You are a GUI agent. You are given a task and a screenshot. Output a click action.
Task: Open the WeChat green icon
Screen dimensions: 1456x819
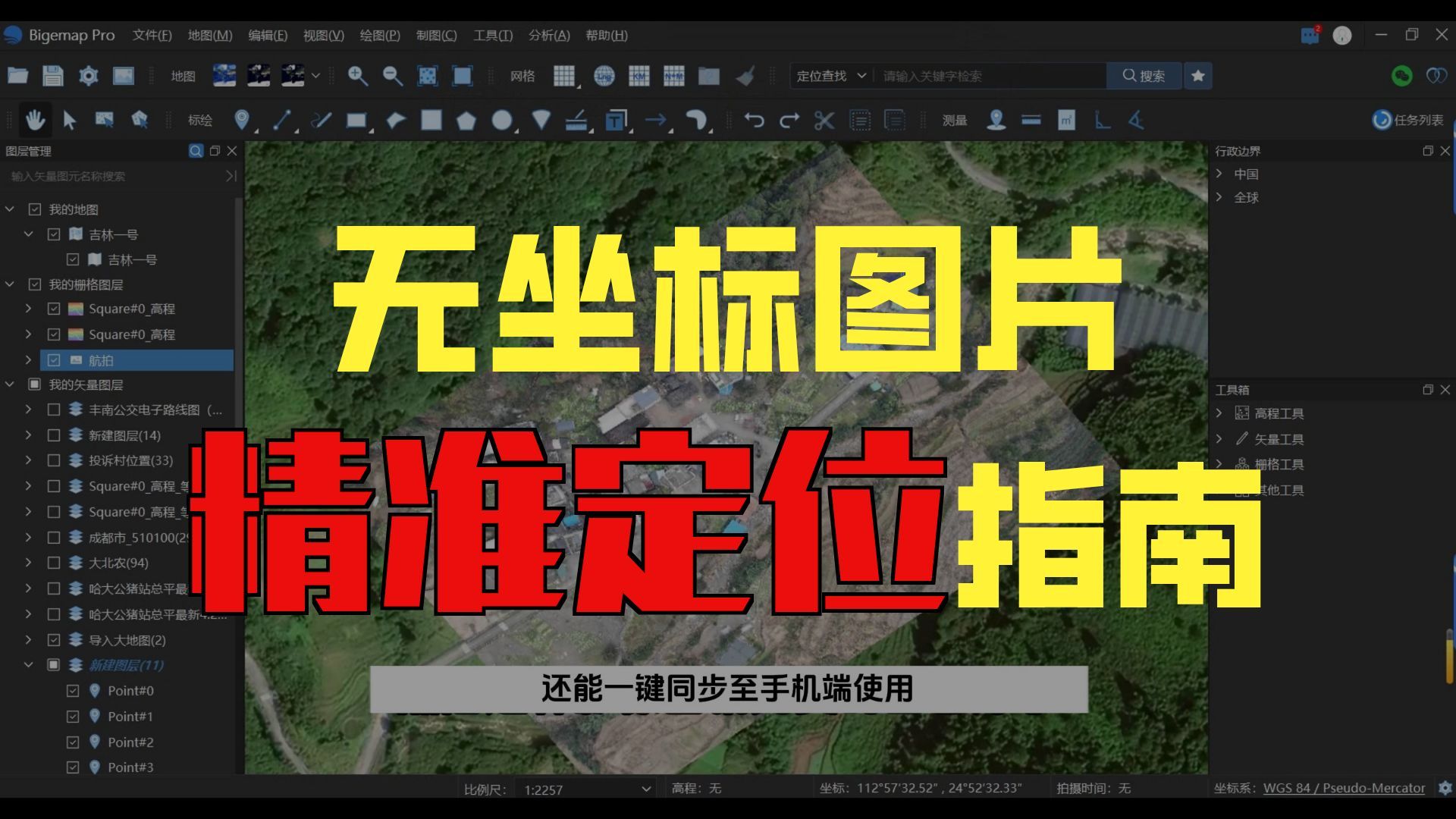(1401, 76)
